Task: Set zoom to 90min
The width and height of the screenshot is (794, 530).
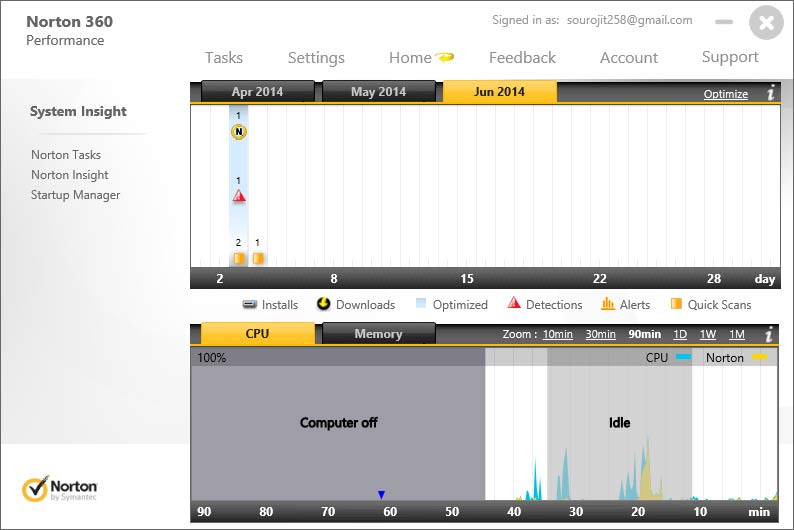Action: tap(644, 334)
